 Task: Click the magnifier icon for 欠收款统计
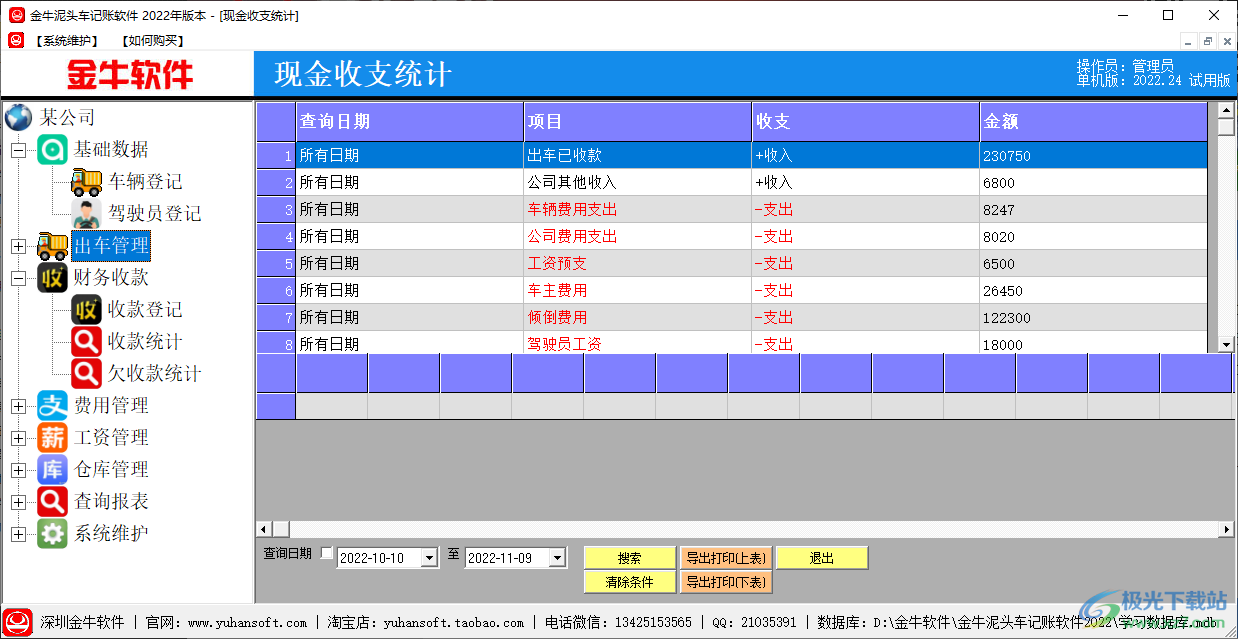pyautogui.click(x=86, y=374)
